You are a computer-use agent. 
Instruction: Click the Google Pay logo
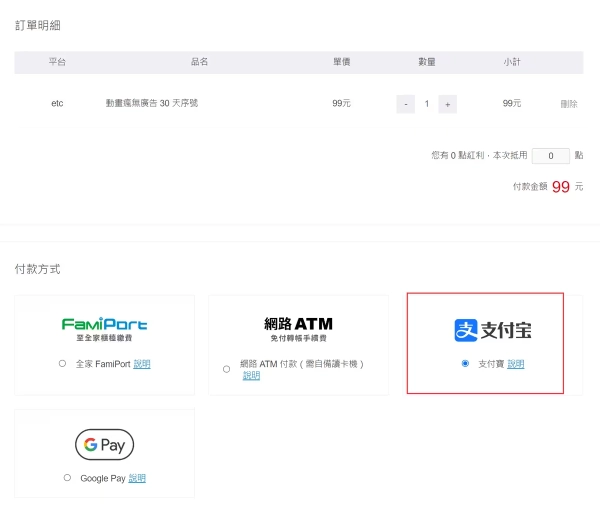(x=104, y=444)
